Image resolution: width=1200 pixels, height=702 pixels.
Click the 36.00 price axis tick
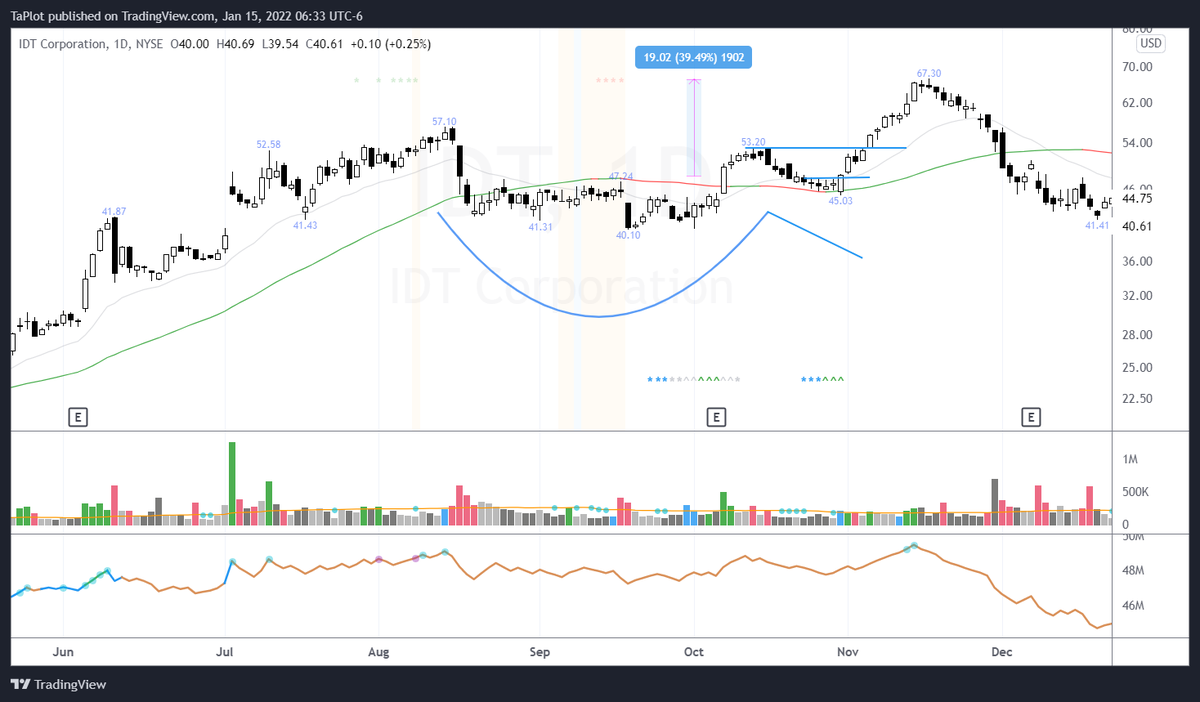click(1138, 262)
